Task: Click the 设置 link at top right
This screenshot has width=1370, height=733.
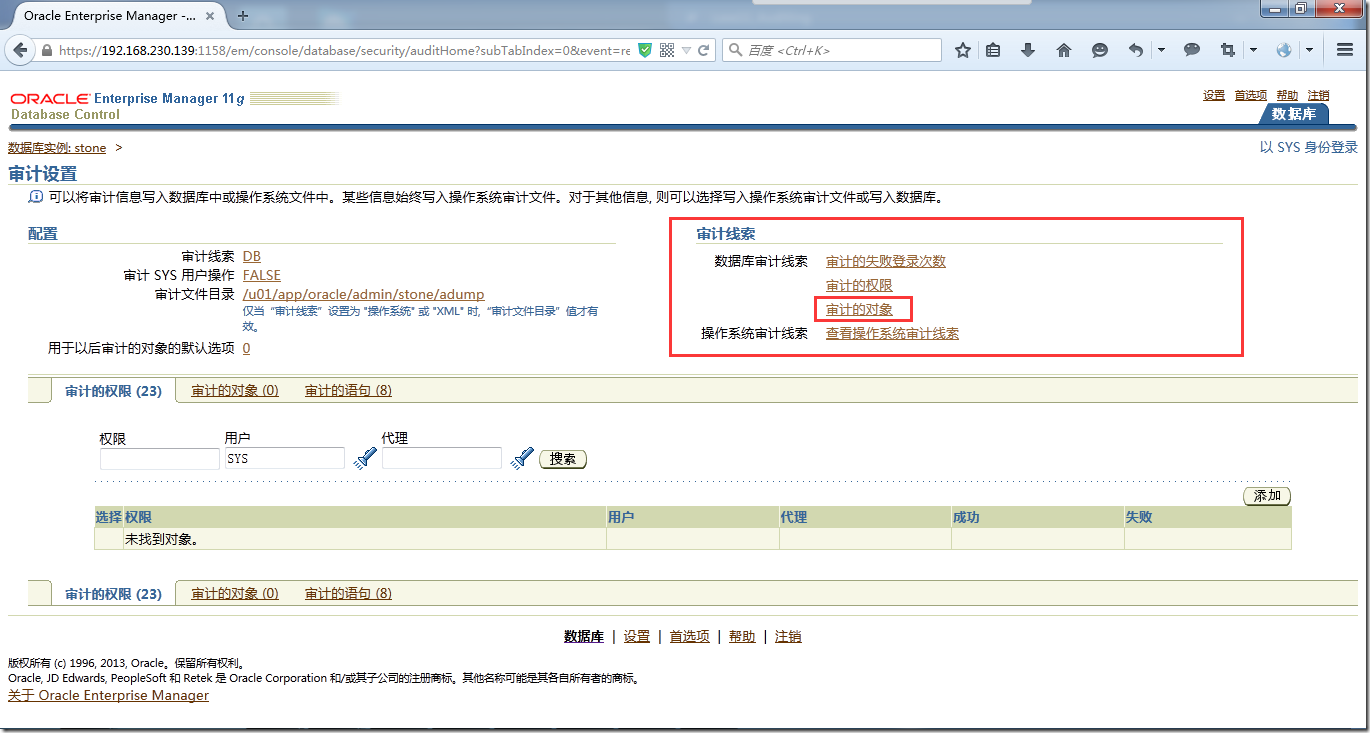Action: coord(1214,95)
